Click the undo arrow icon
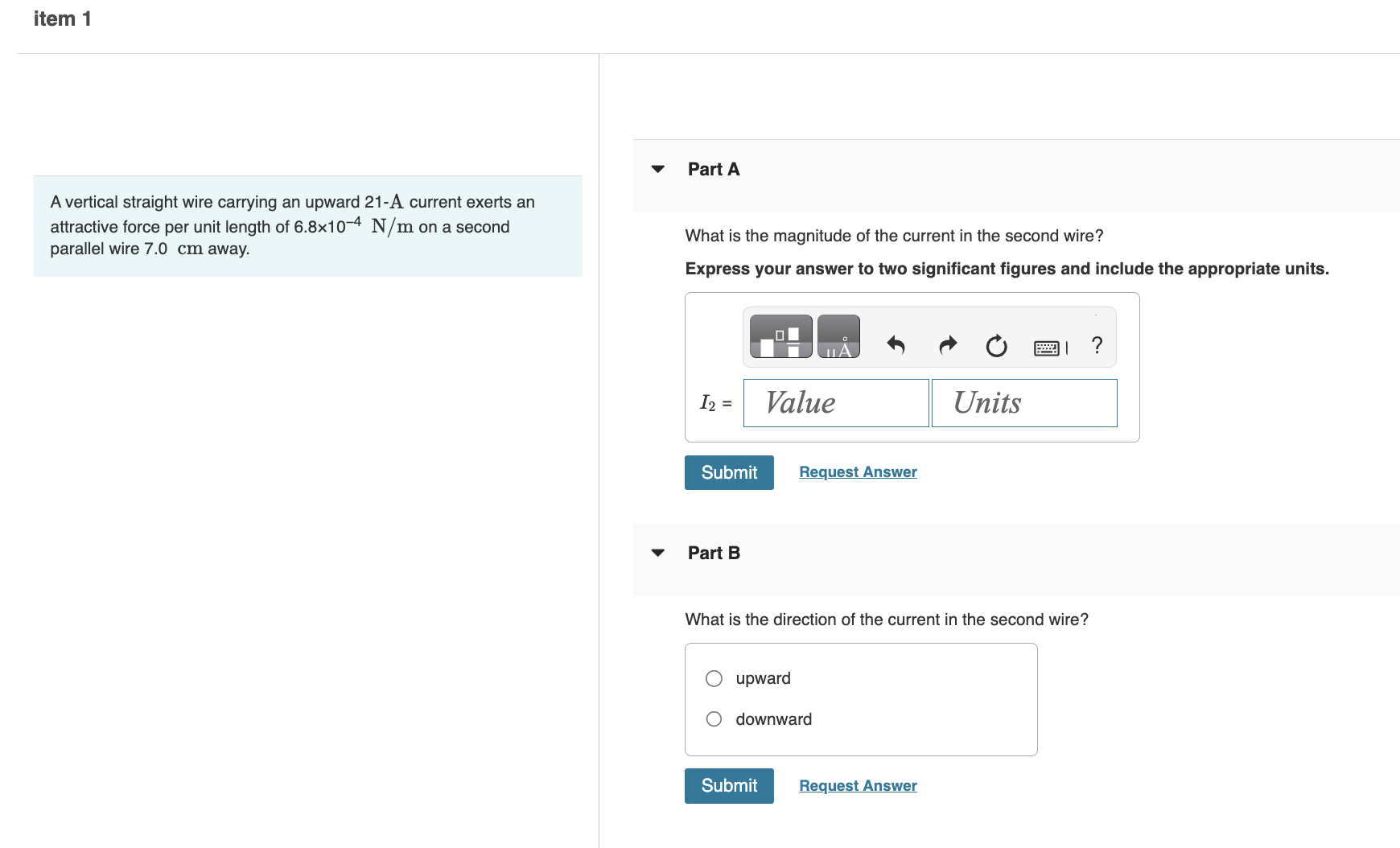1400x848 pixels. click(x=896, y=345)
